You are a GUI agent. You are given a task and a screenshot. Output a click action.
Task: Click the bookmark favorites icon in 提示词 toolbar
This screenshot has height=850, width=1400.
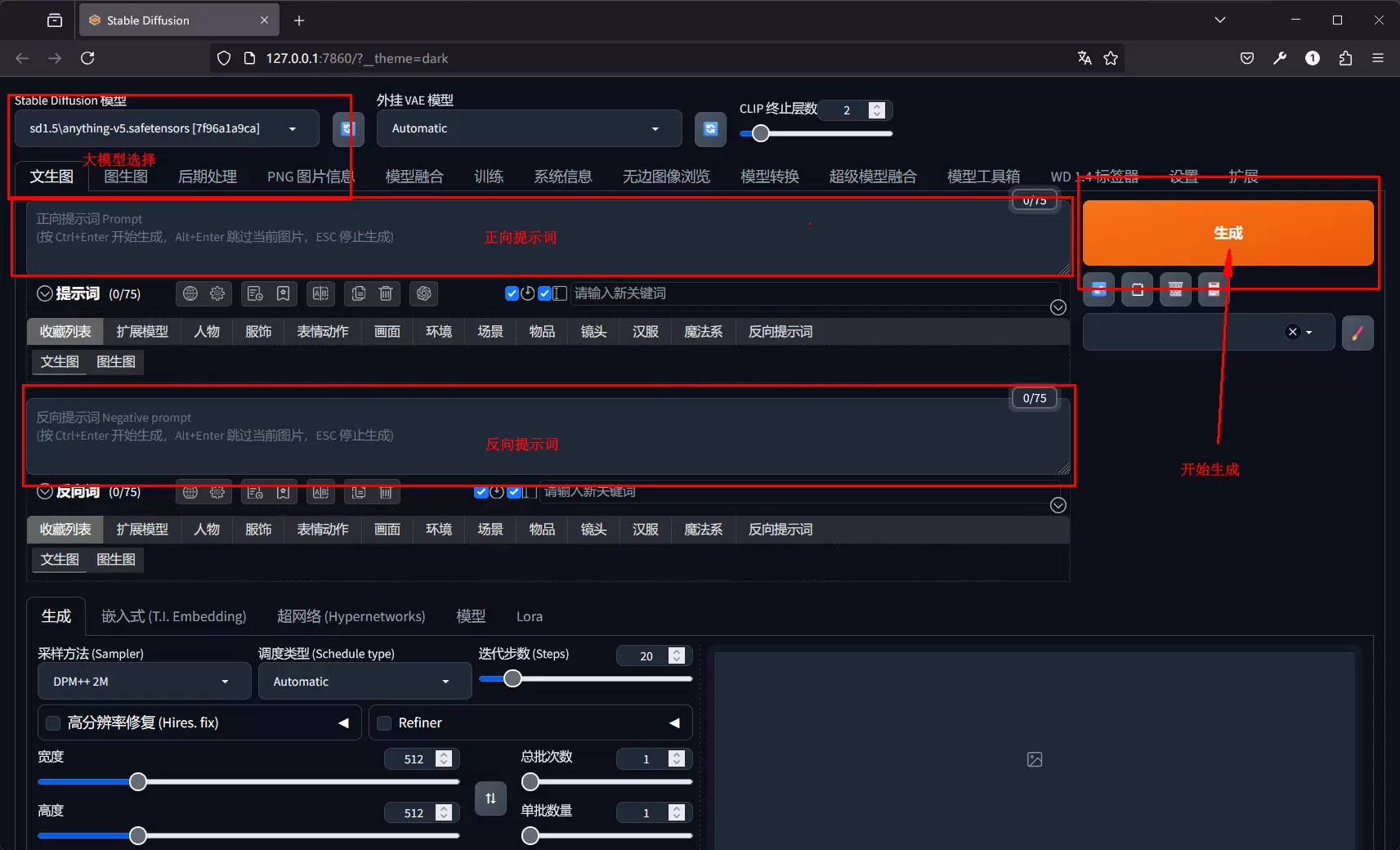283,293
